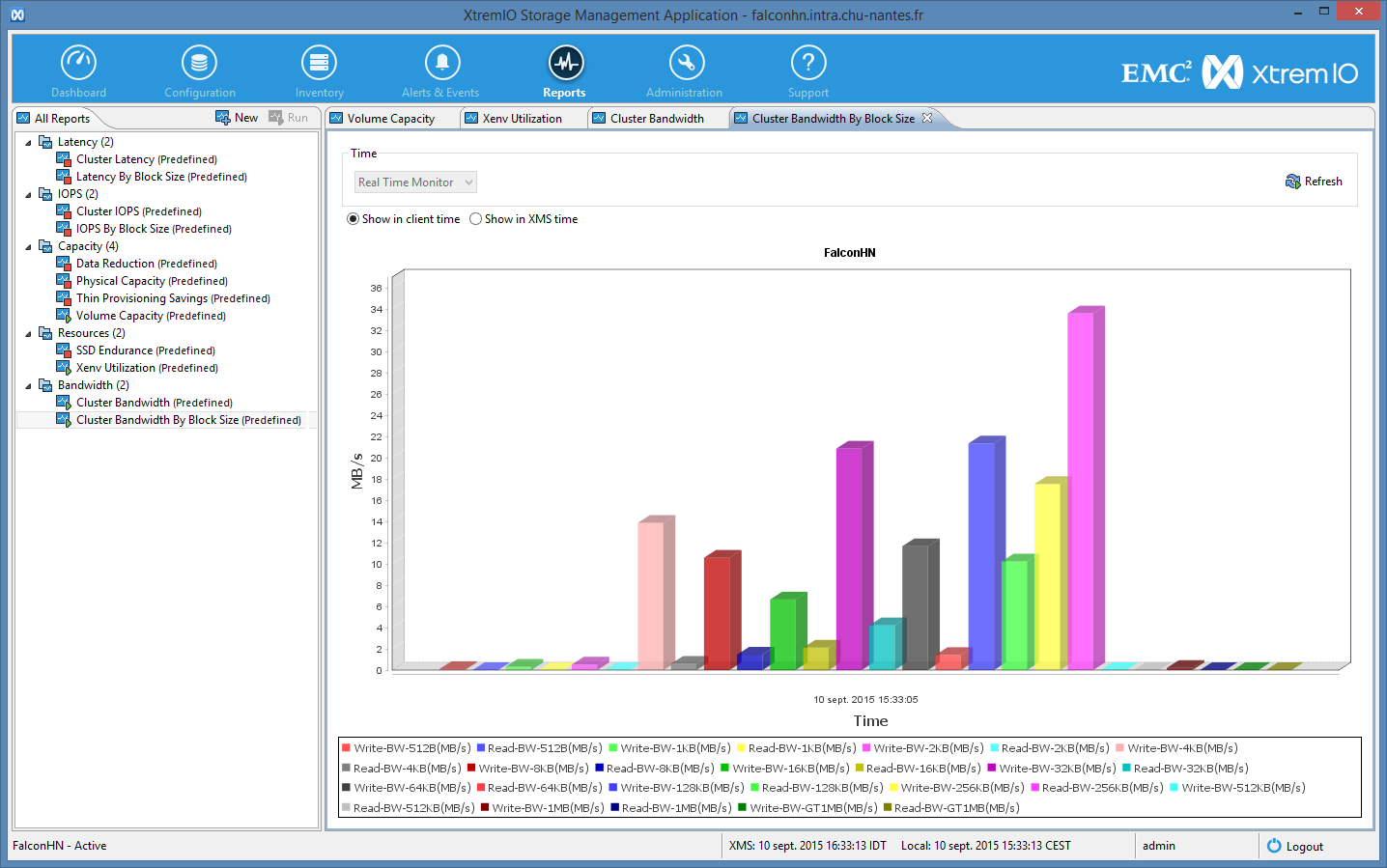The height and width of the screenshot is (868, 1387).
Task: Click the Administration wrench icon
Action: [686, 63]
